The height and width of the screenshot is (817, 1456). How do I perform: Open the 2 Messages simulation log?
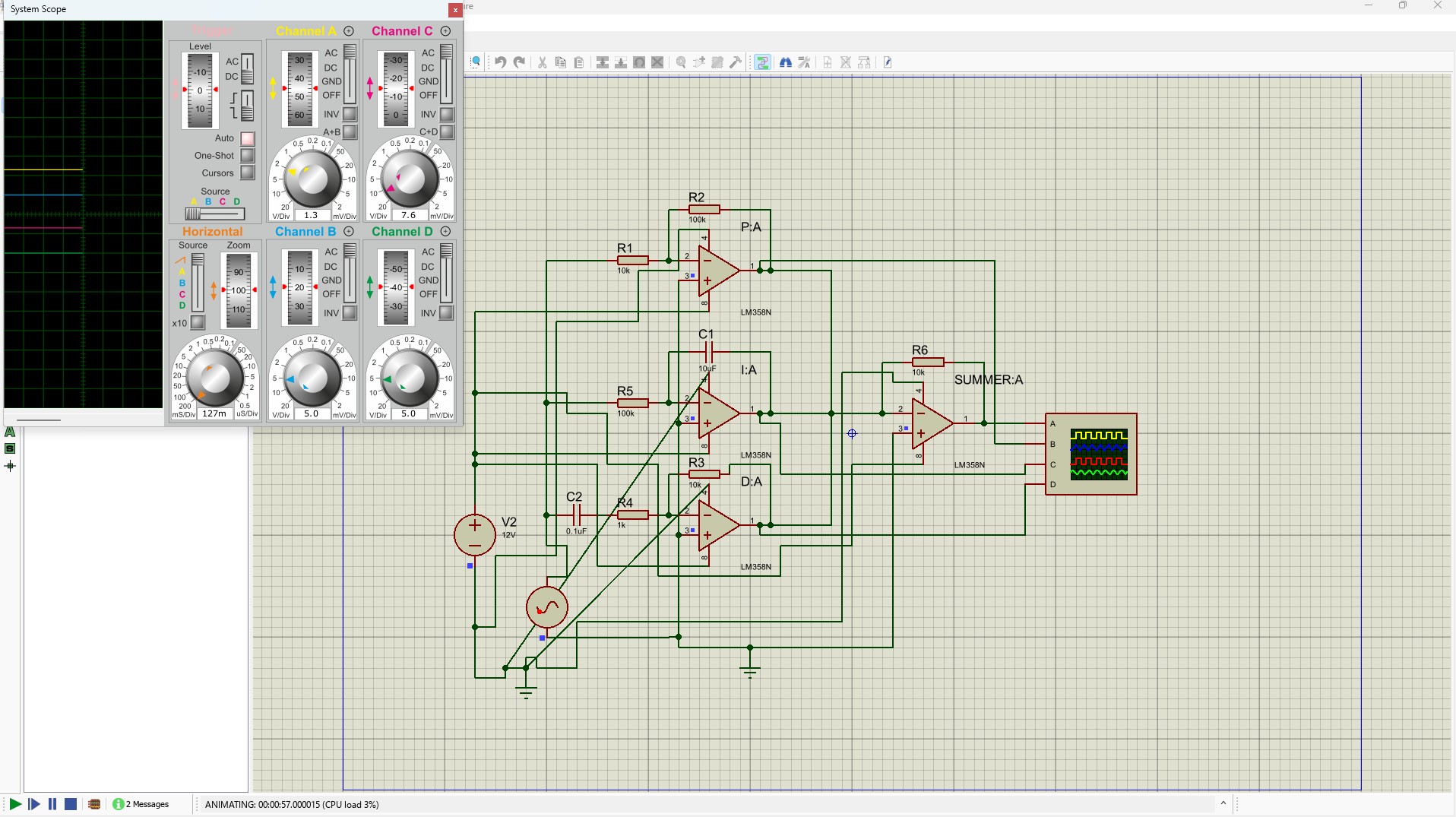click(141, 804)
